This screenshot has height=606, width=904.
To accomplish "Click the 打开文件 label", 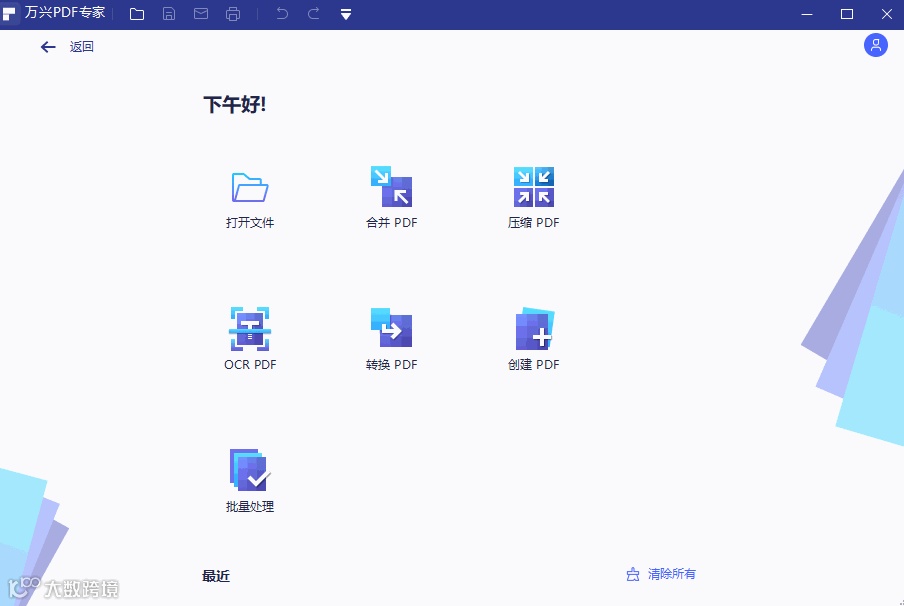I will click(x=250, y=223).
